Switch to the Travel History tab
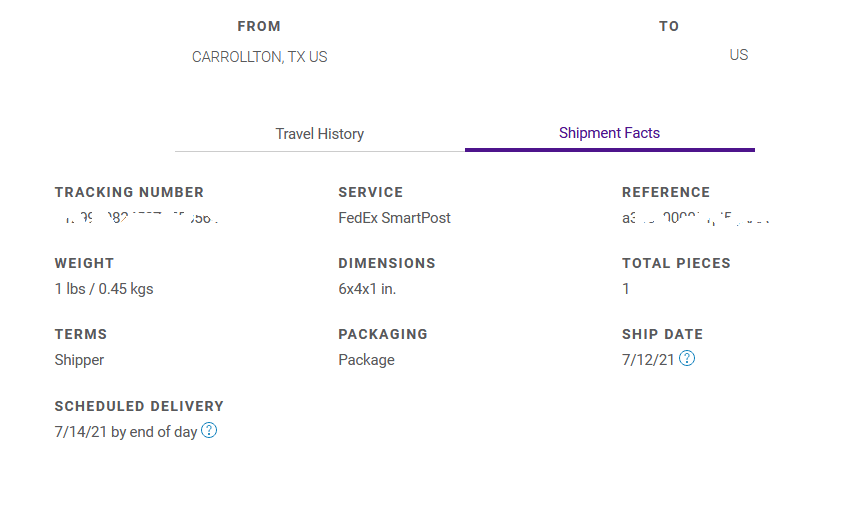 pos(320,134)
